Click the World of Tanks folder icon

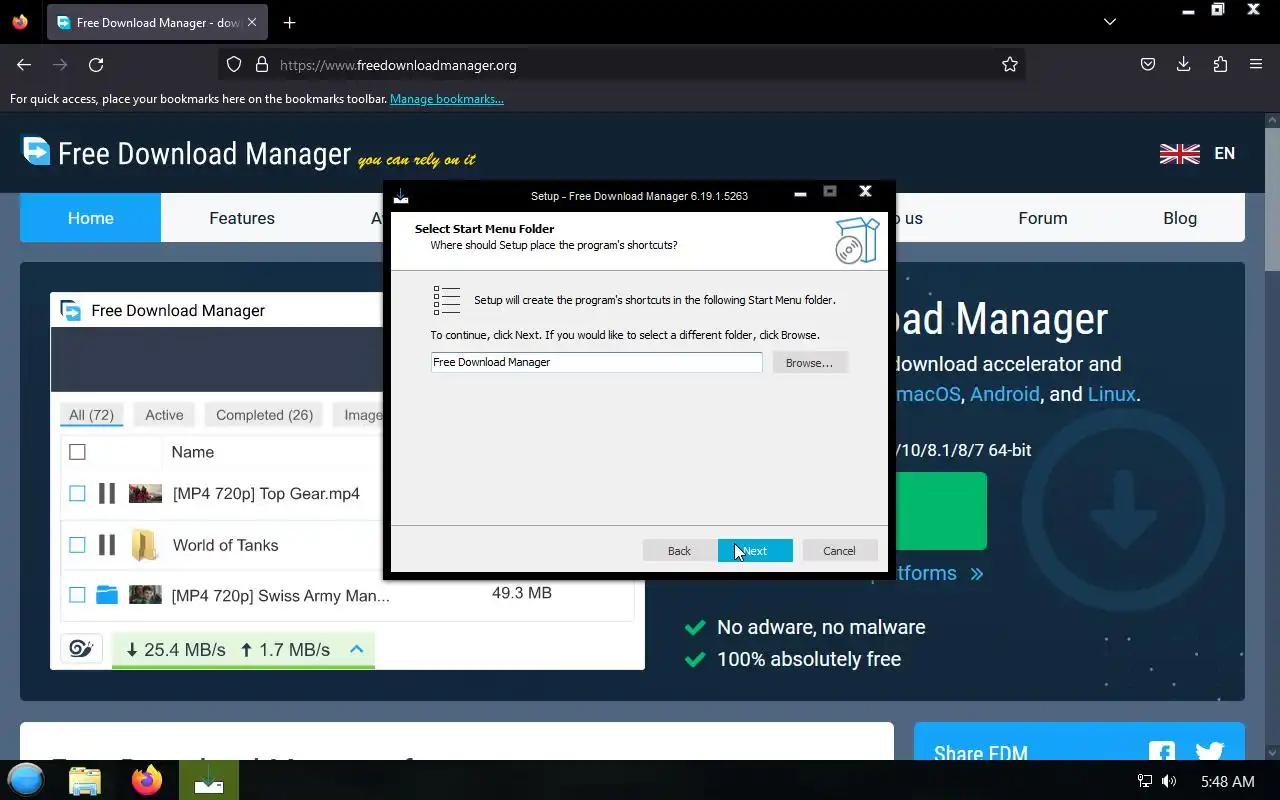pyautogui.click(x=145, y=545)
